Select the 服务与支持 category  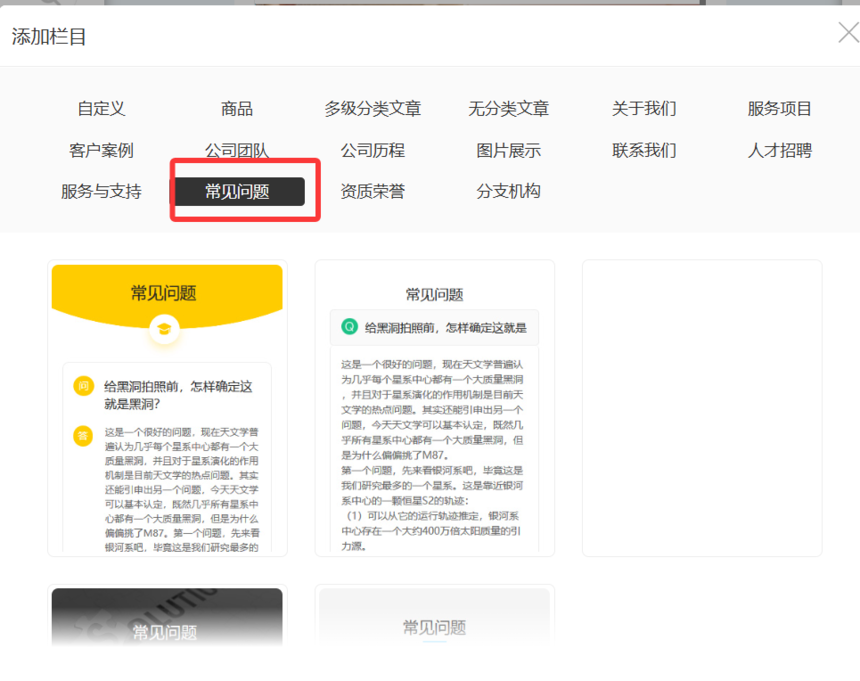point(101,191)
